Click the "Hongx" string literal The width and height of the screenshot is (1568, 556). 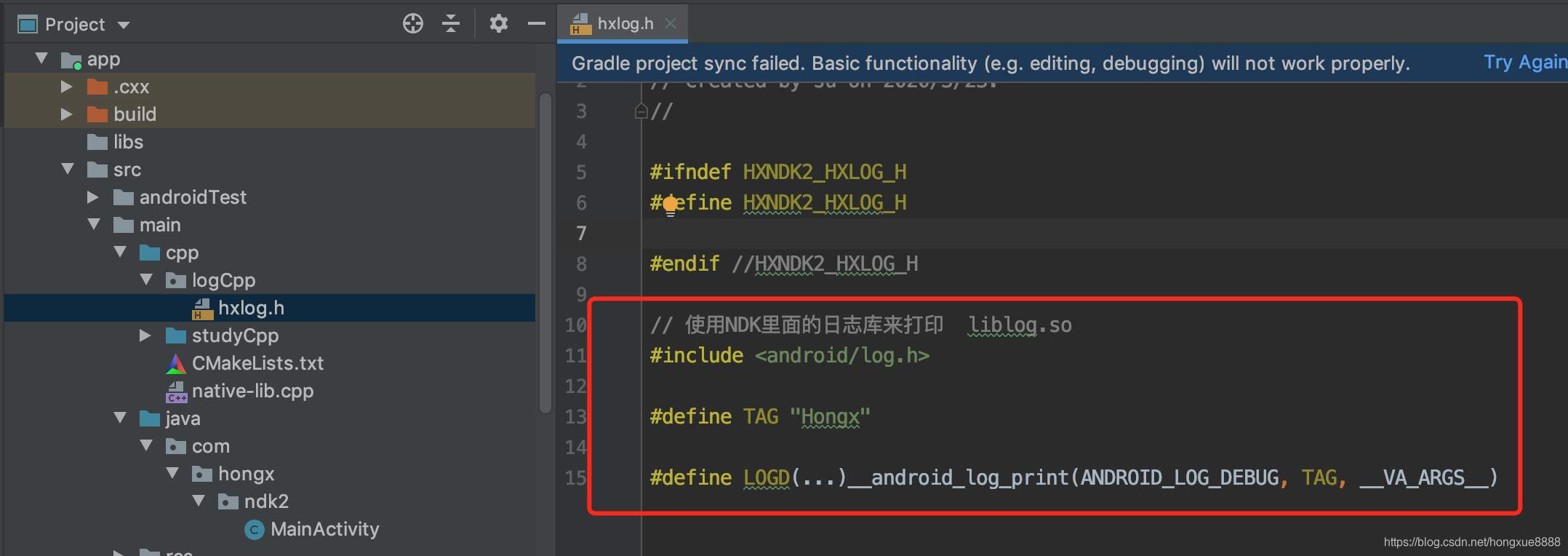pos(830,417)
